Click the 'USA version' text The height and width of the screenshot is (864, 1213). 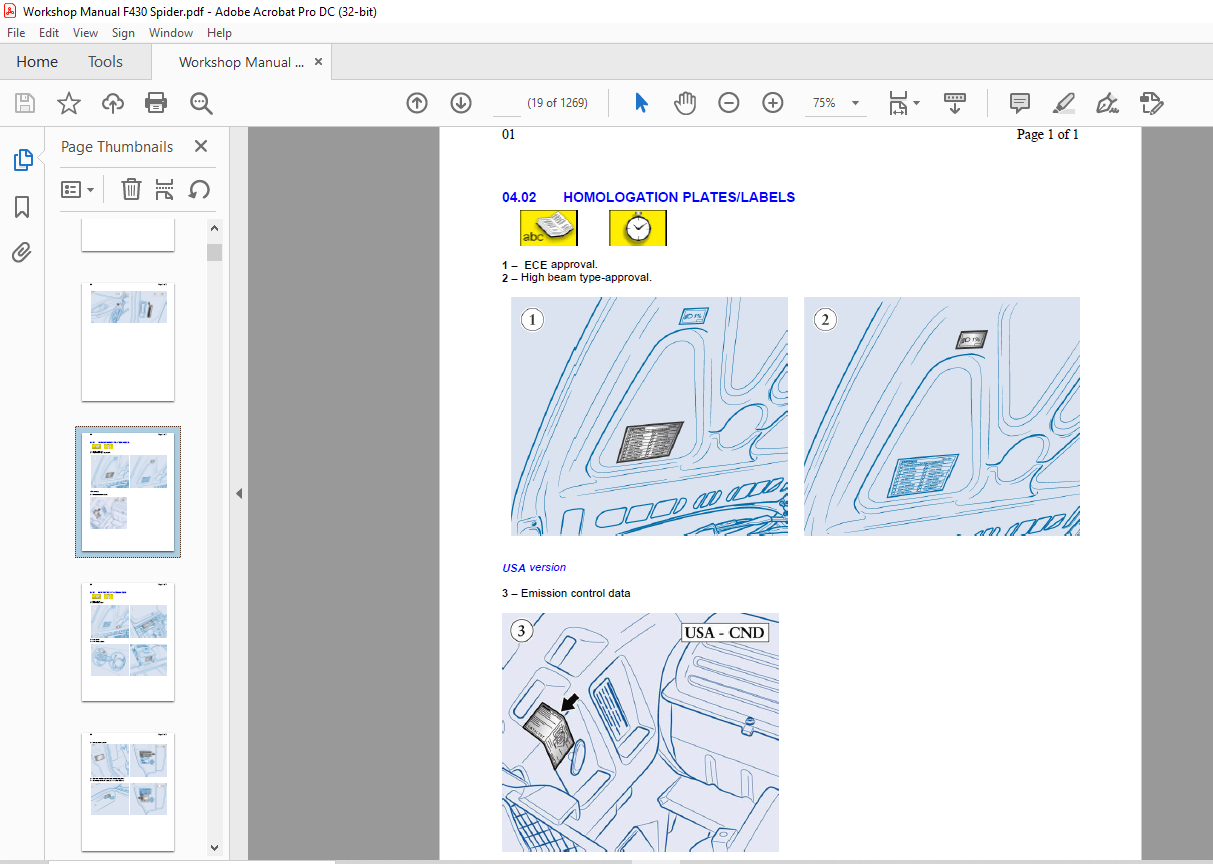tap(534, 567)
